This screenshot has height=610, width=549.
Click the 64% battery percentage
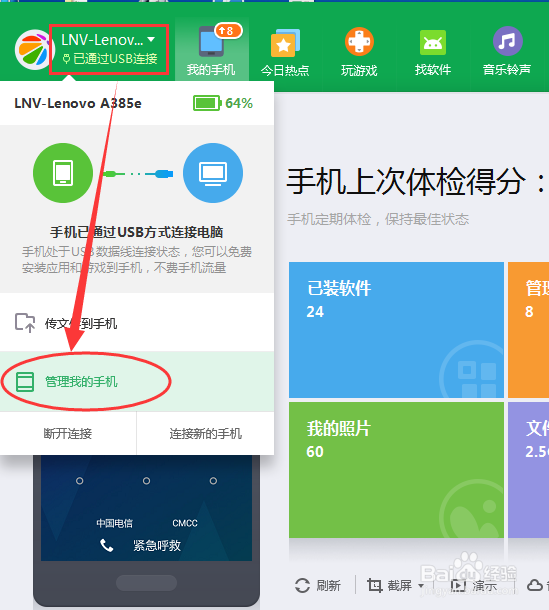coord(239,103)
